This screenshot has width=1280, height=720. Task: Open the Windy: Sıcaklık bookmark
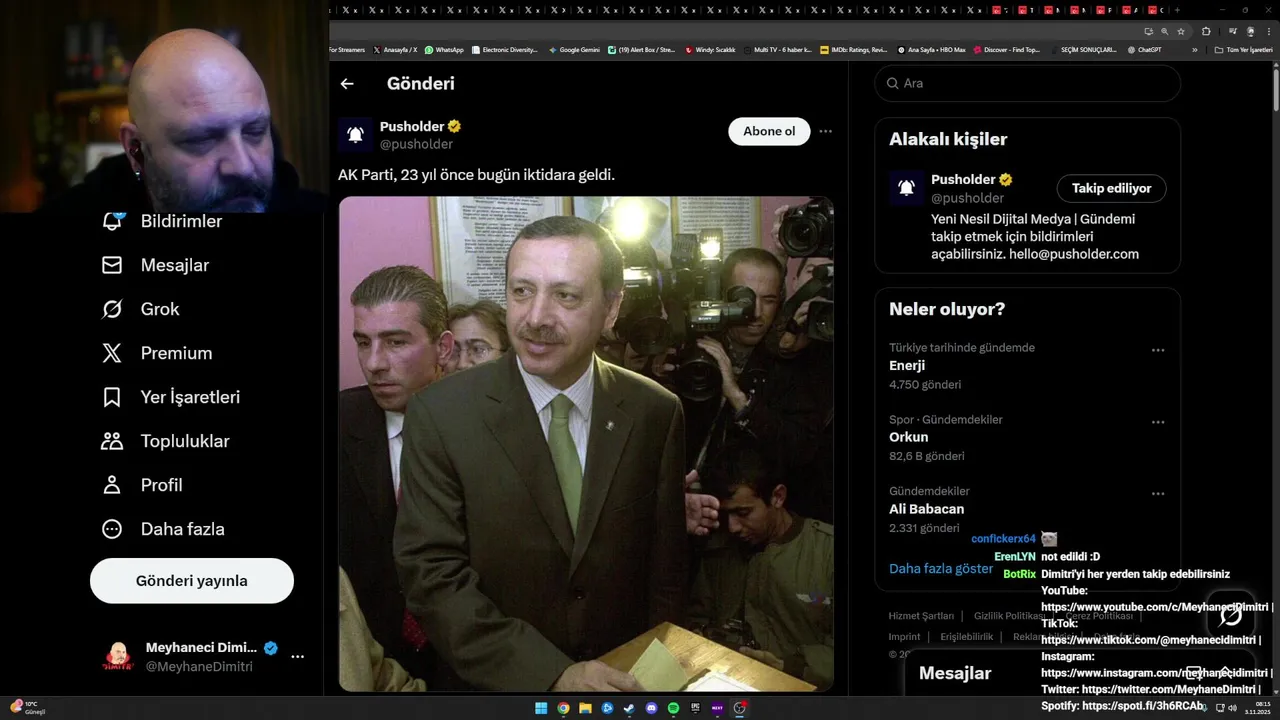pos(710,49)
